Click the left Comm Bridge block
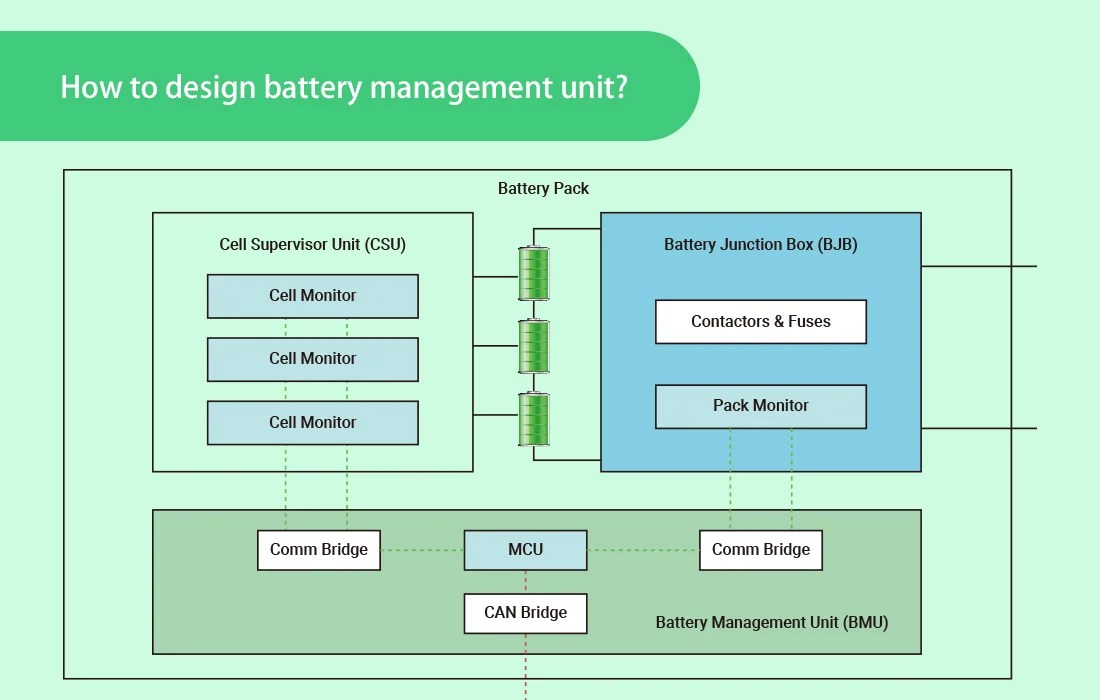This screenshot has width=1100, height=700. [319, 549]
